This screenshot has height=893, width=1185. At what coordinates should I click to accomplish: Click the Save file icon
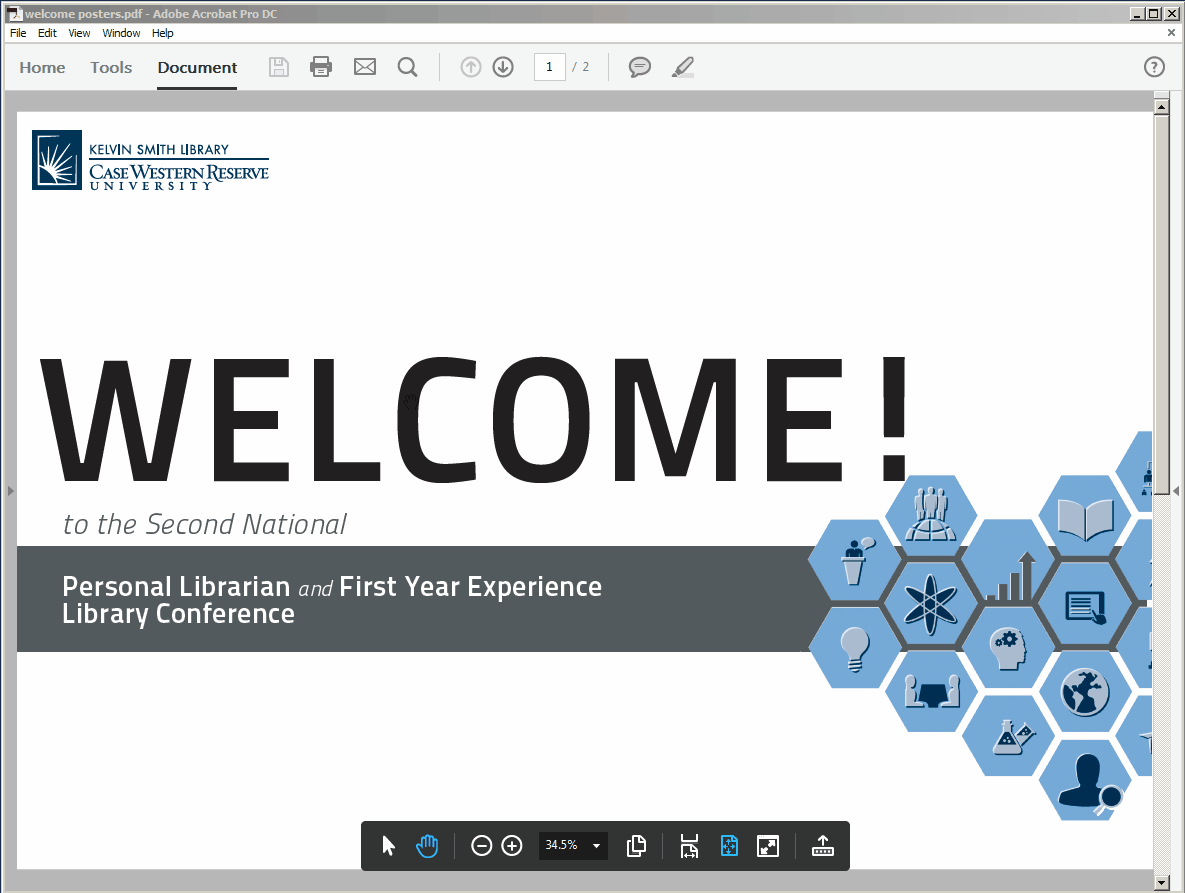click(x=279, y=67)
